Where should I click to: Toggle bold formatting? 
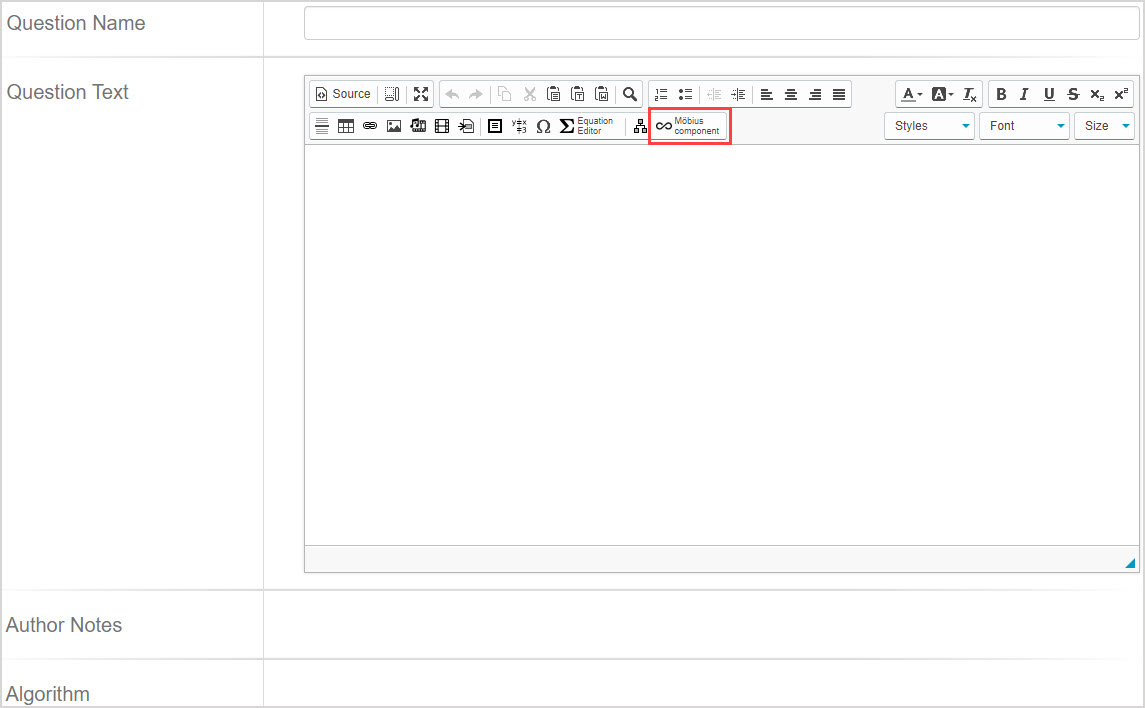click(1001, 94)
